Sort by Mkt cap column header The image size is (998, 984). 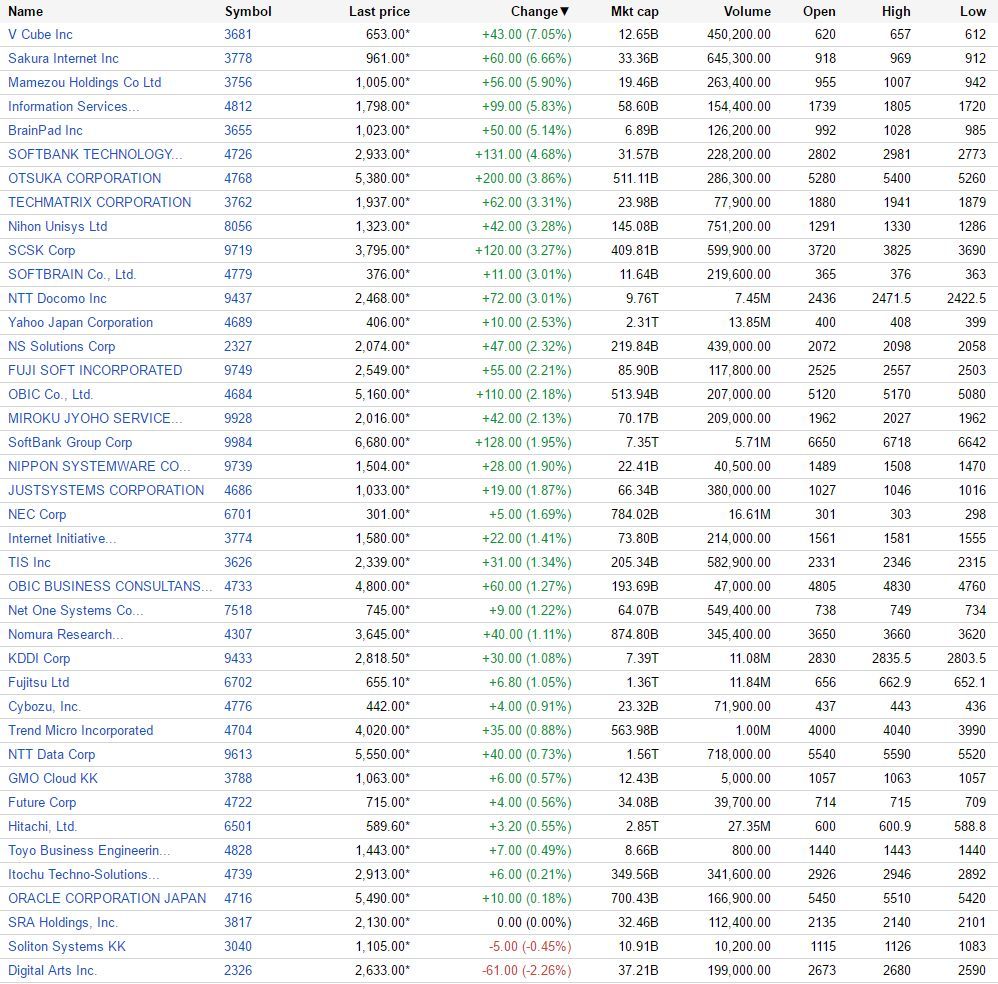(x=635, y=11)
